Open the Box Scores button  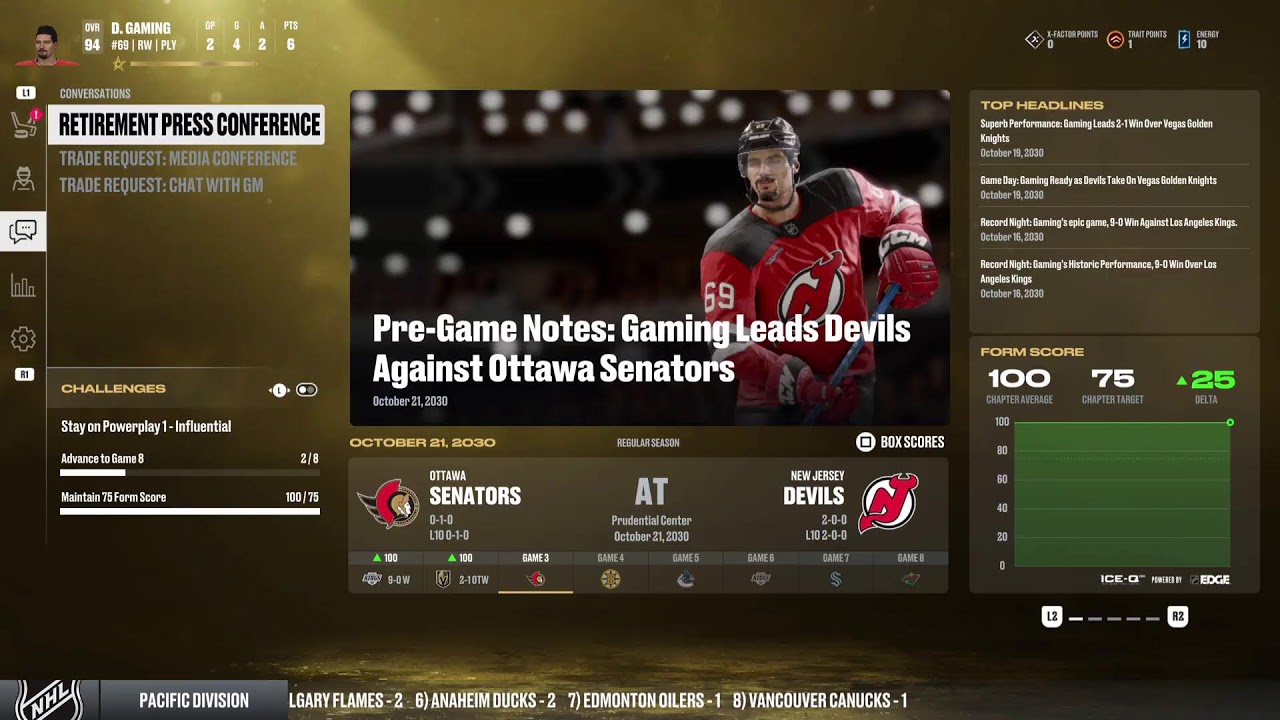[x=900, y=442]
